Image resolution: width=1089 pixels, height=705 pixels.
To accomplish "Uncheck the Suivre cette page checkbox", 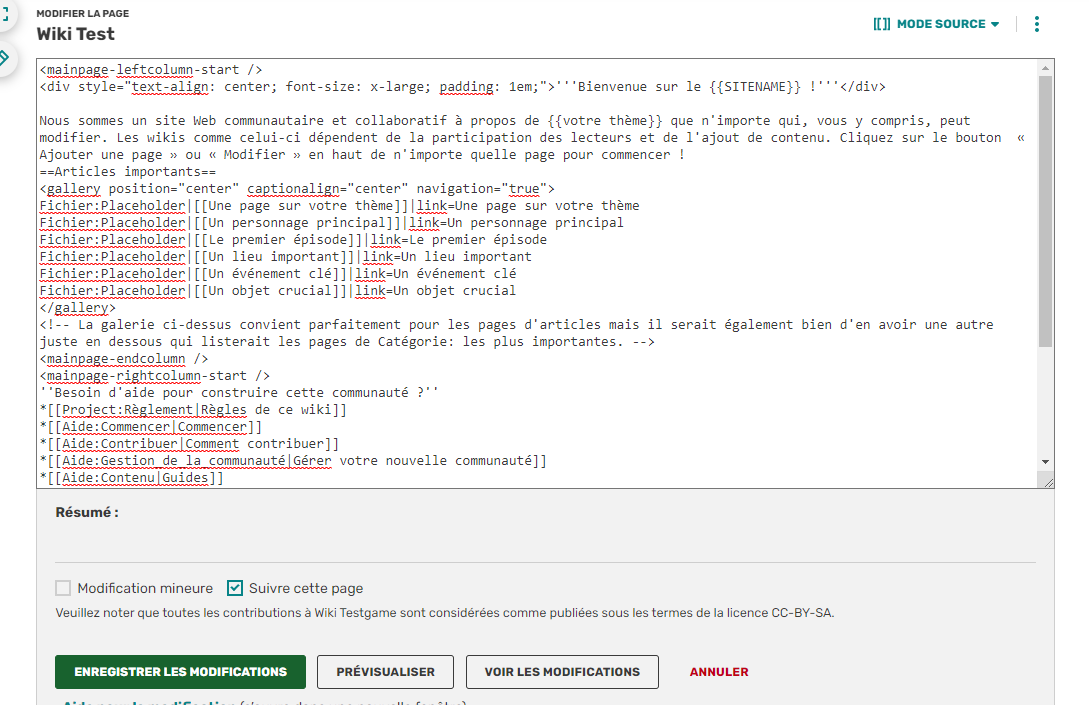I will (x=235, y=588).
